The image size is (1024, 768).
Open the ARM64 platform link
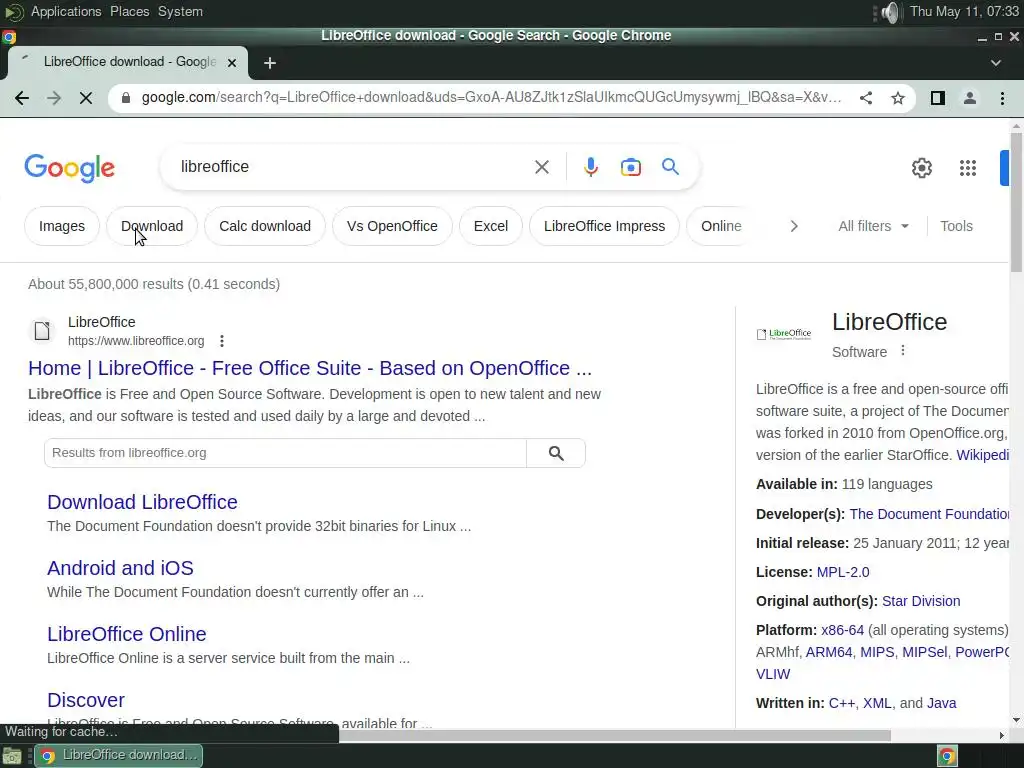click(x=829, y=652)
